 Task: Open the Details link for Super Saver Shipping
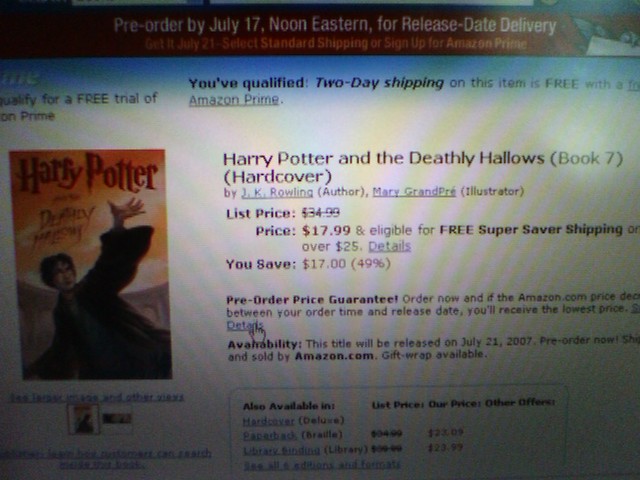tap(389, 246)
